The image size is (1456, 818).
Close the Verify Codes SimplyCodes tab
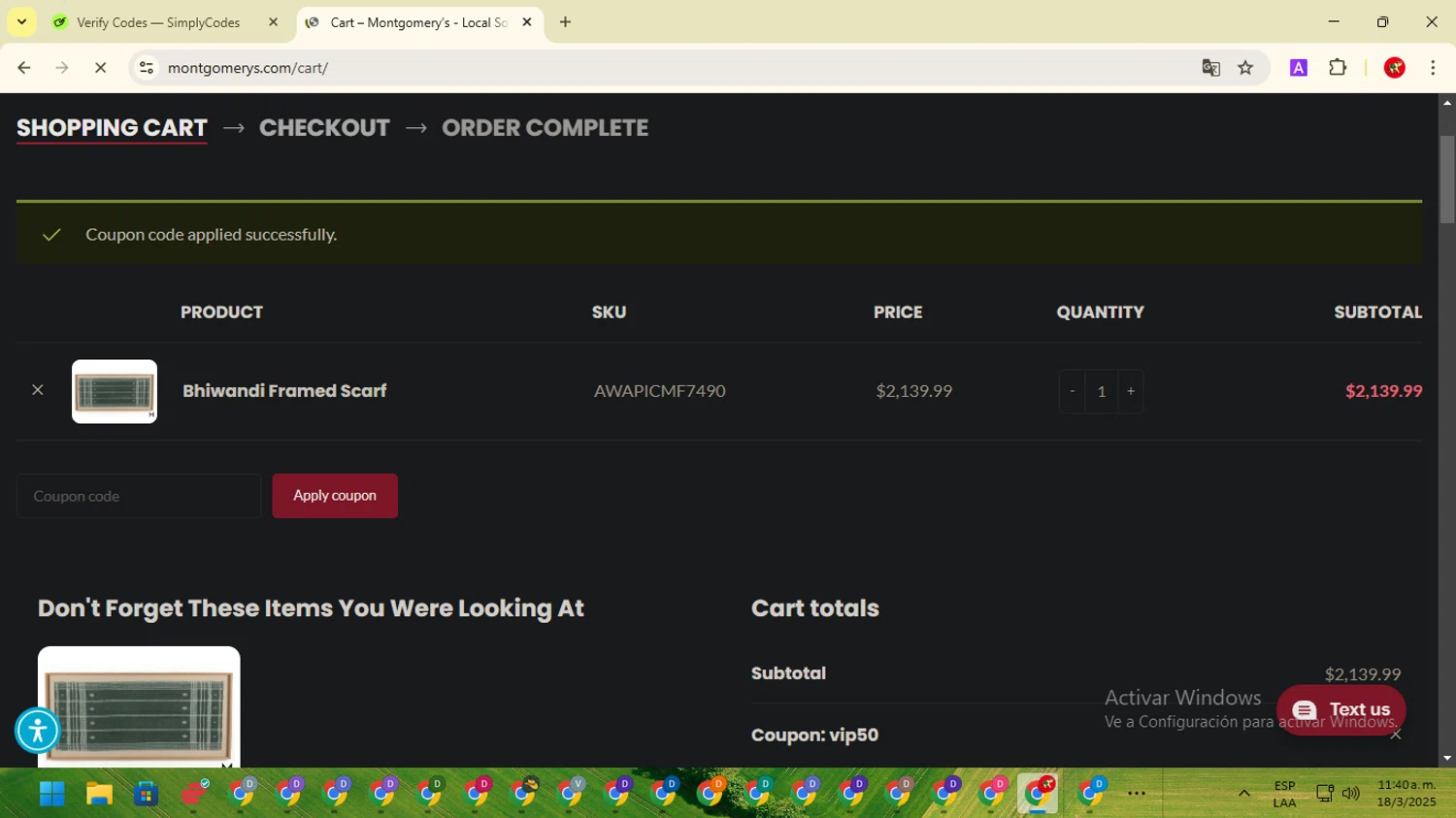click(274, 22)
